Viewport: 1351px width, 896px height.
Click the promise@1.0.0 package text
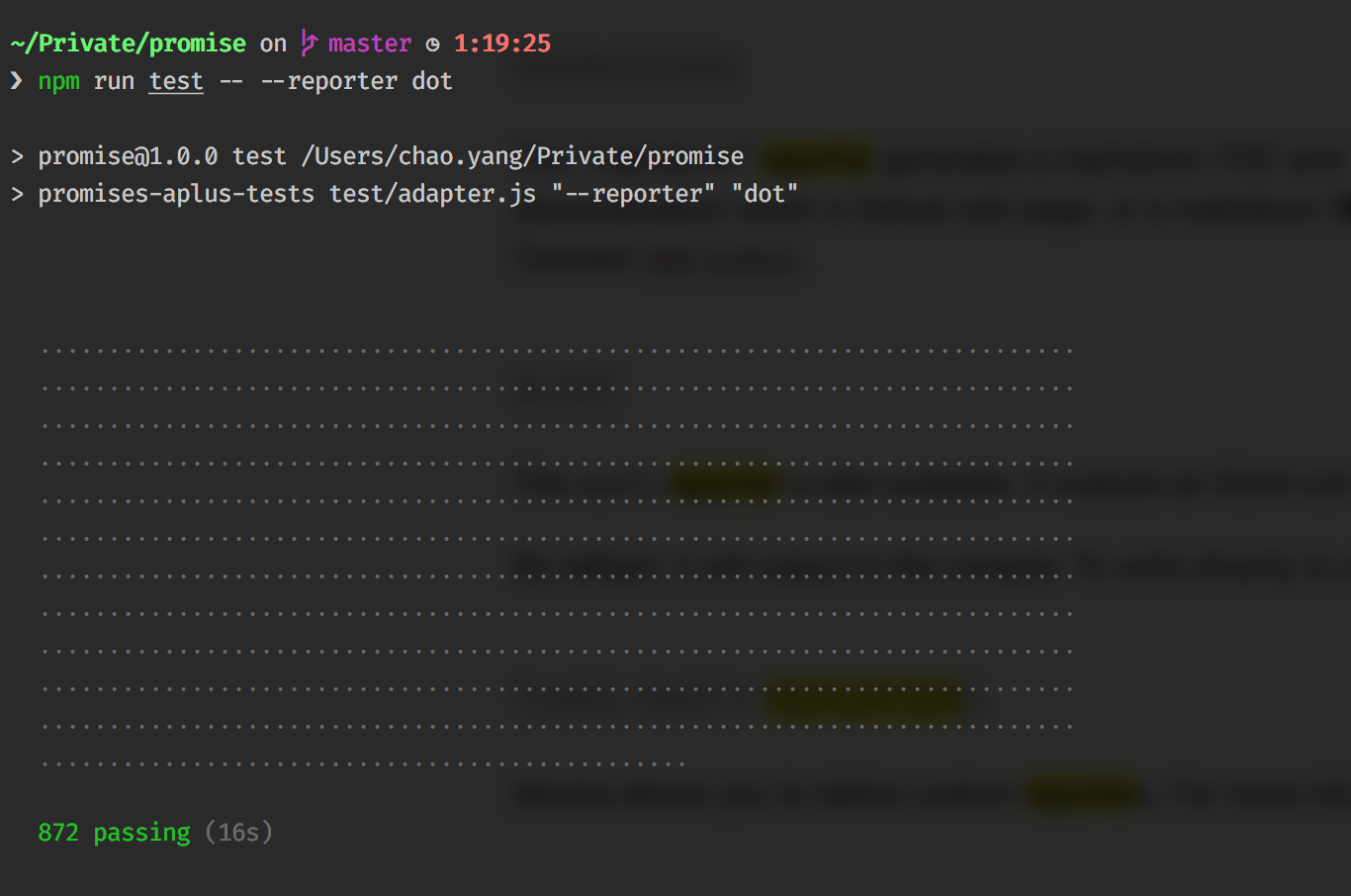128,156
